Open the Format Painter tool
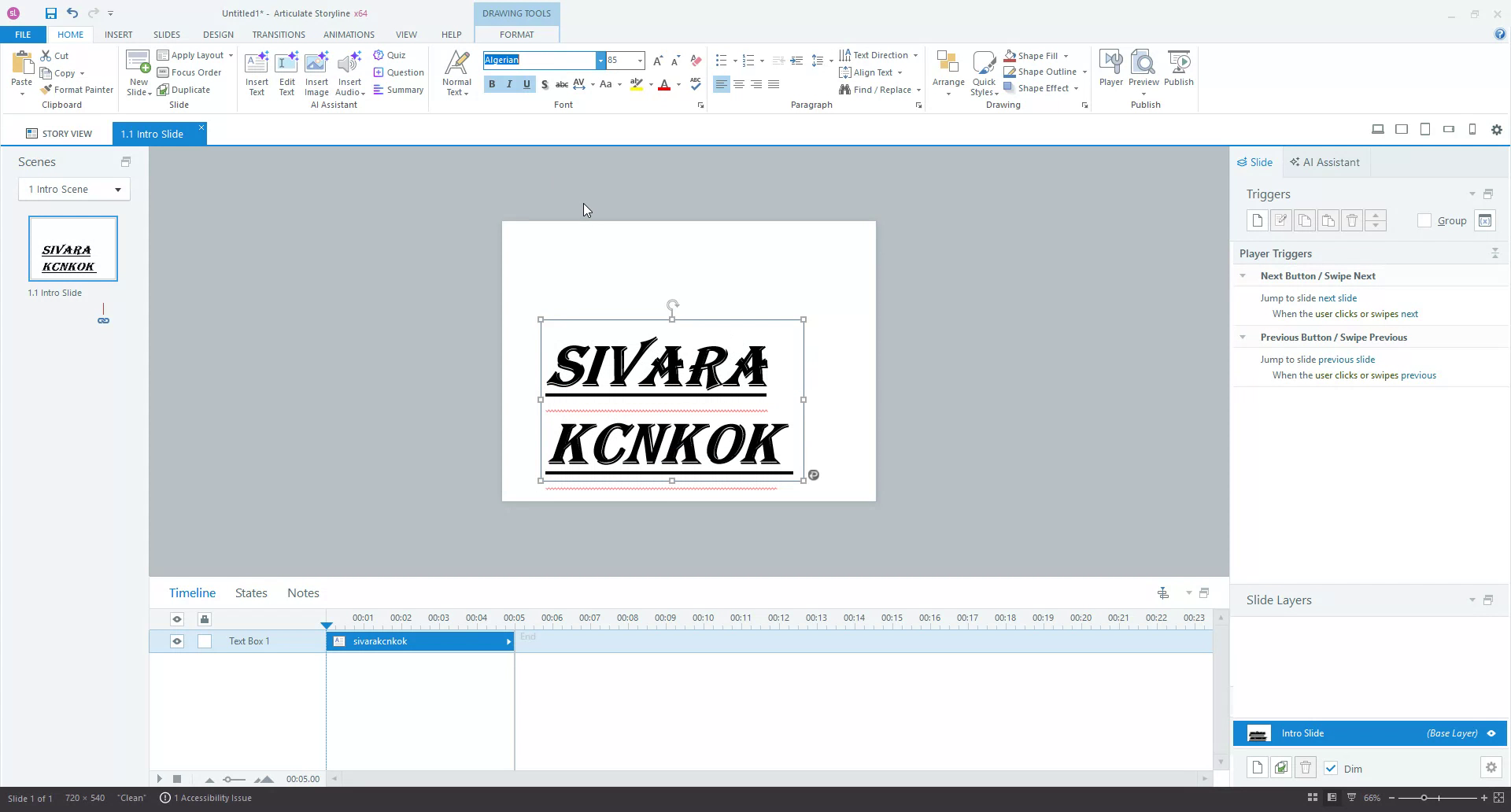This screenshot has height=812, width=1511. click(x=76, y=89)
